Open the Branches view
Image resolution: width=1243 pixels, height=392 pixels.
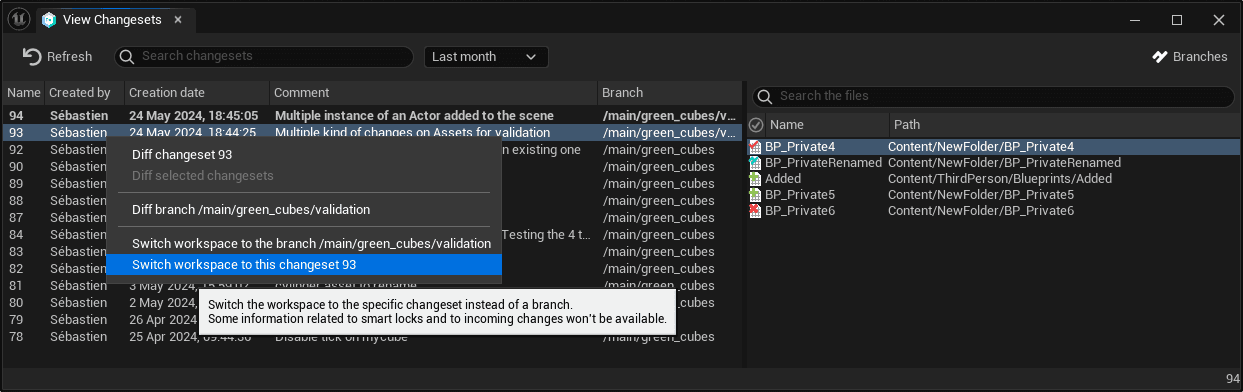pyautogui.click(x=1189, y=57)
